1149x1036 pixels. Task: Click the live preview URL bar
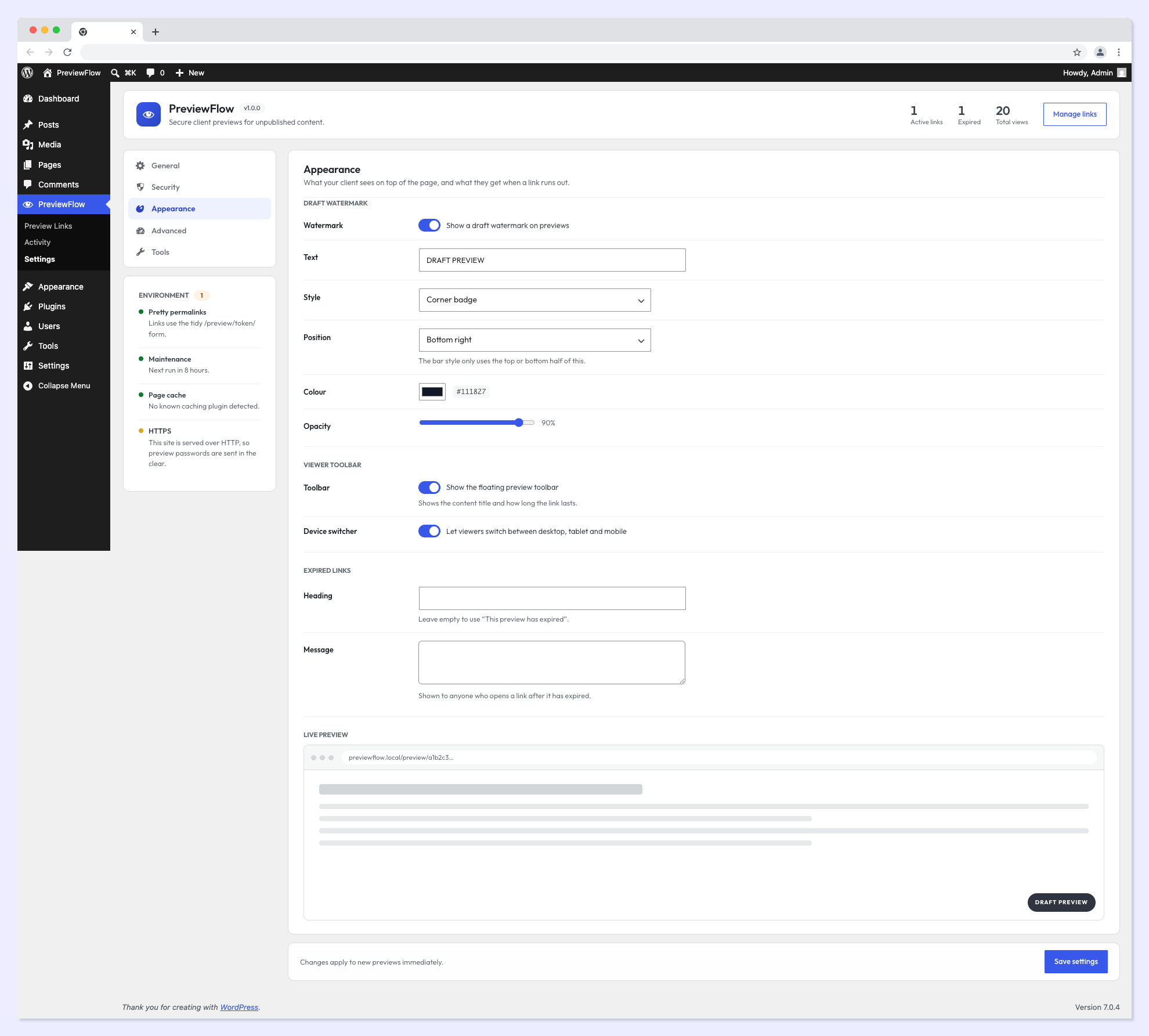click(x=718, y=757)
